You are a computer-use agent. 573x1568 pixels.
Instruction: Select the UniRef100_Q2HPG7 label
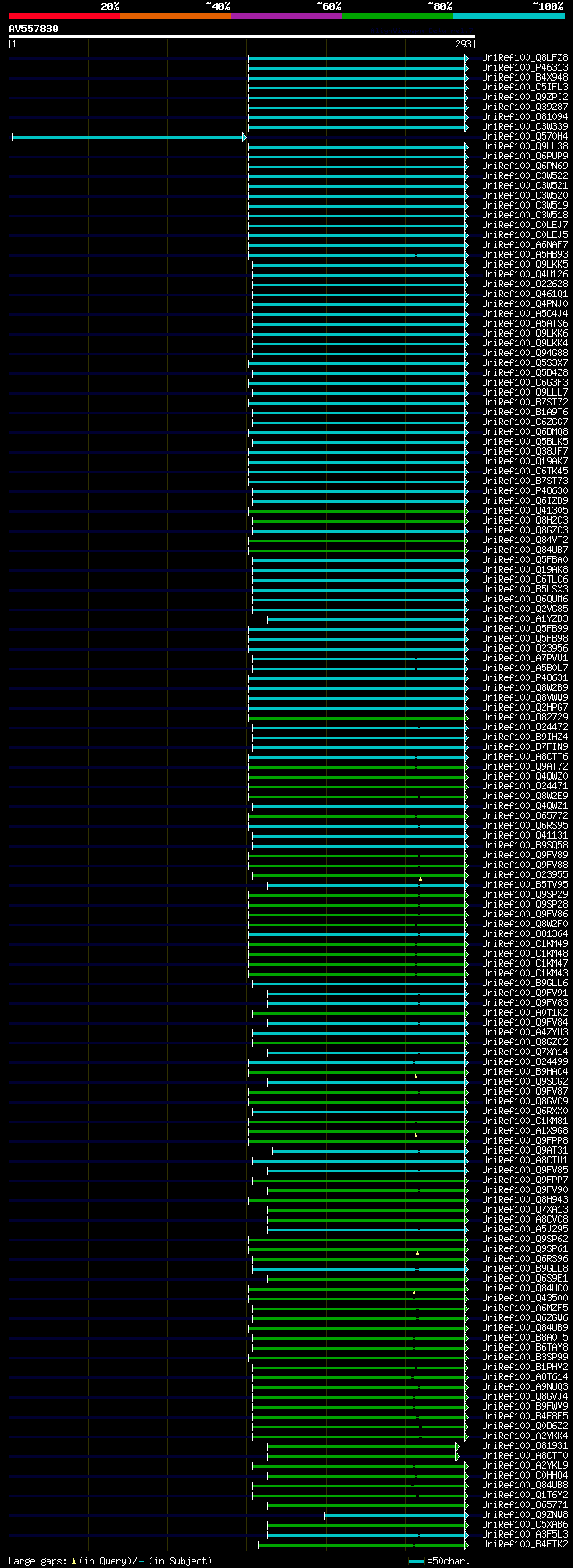[525, 708]
